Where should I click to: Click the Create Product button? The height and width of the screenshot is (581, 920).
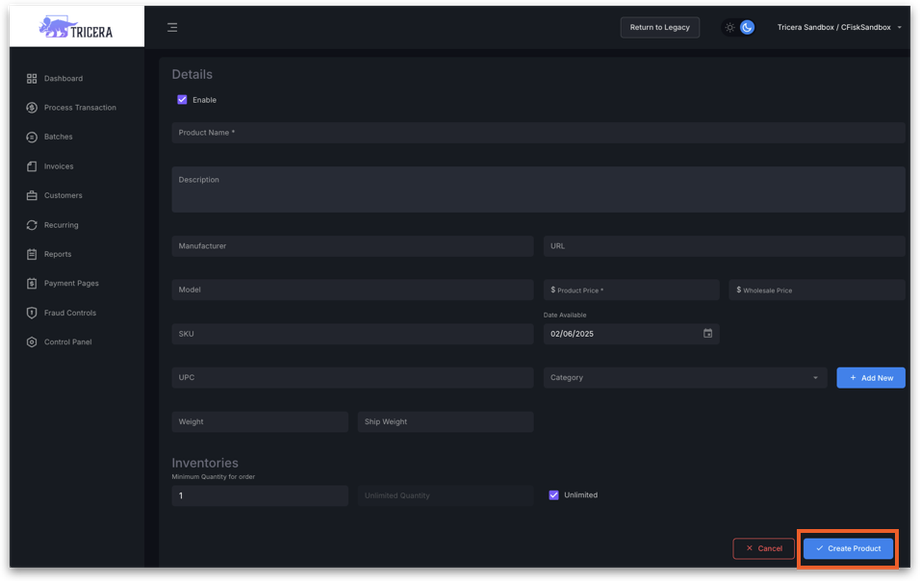pyautogui.click(x=848, y=548)
